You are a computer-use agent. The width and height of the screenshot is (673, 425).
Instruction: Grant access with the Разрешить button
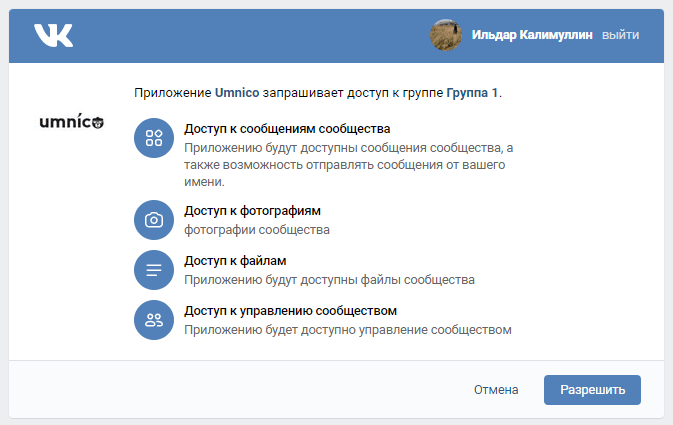pos(592,390)
